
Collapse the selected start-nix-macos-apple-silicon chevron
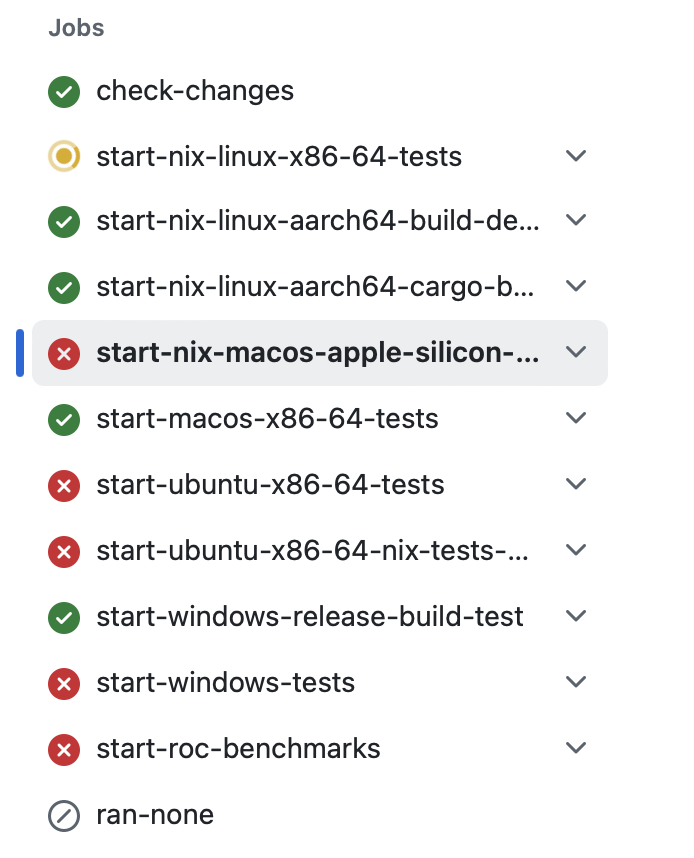point(576,352)
